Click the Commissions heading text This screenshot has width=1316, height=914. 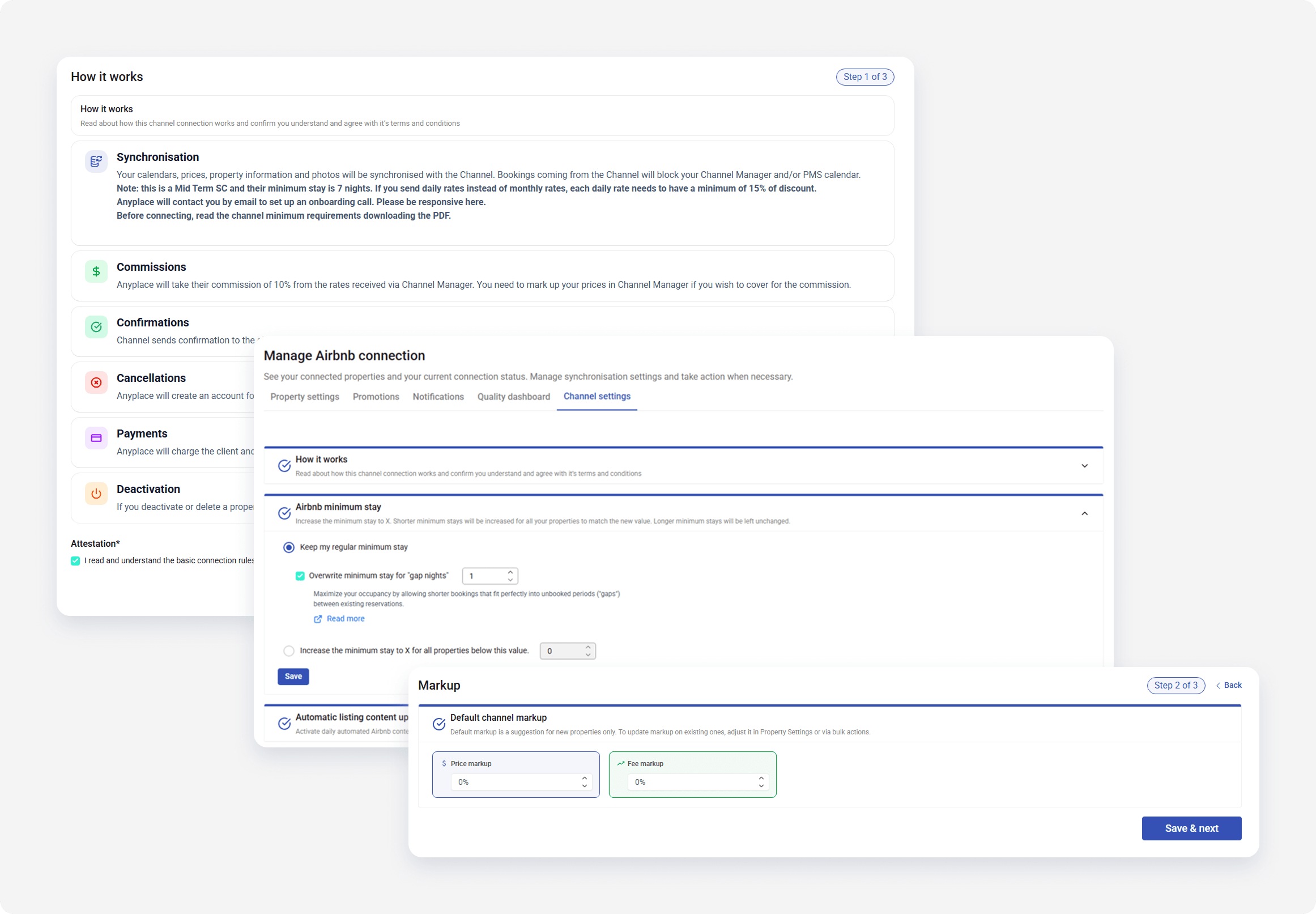pos(151,267)
